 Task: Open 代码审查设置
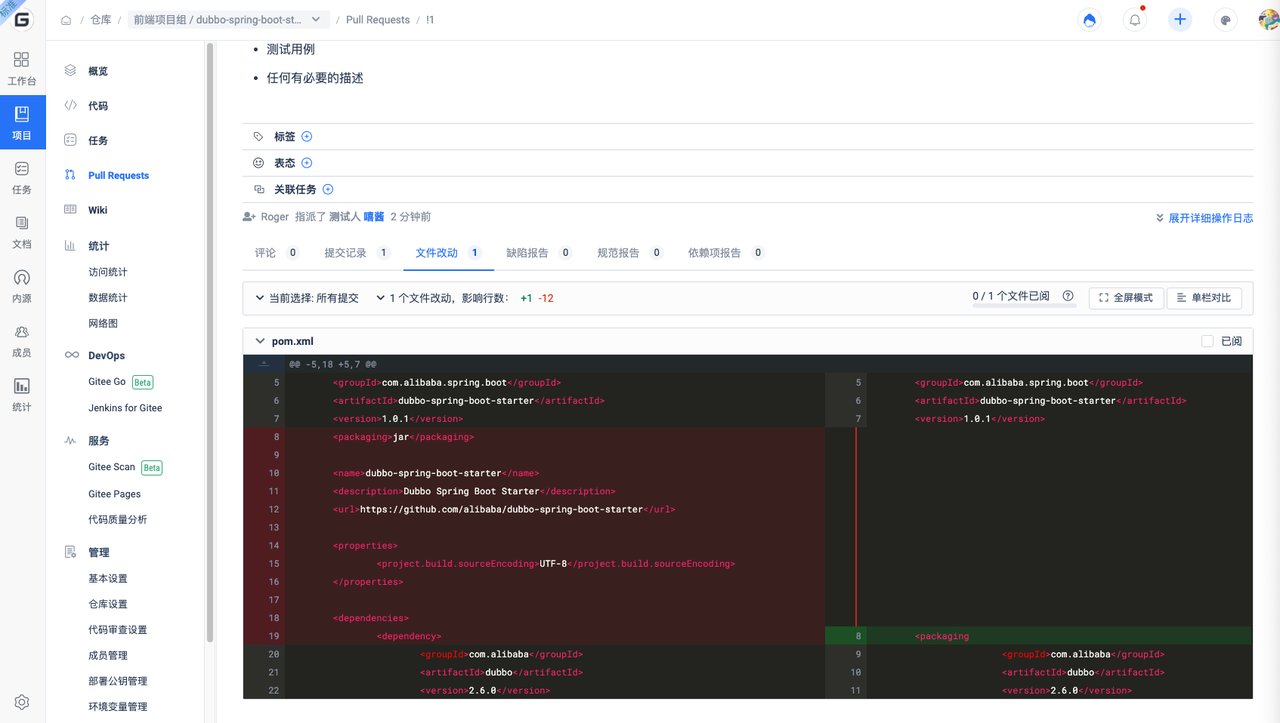coord(118,630)
